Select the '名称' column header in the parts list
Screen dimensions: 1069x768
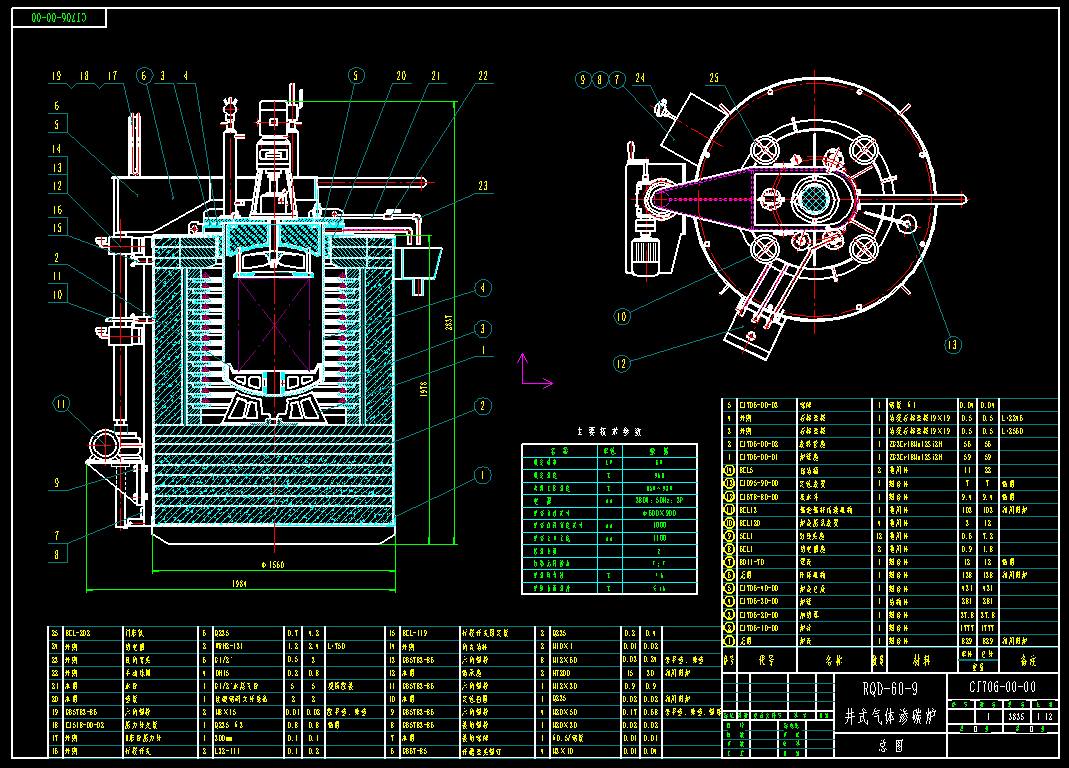click(x=834, y=660)
